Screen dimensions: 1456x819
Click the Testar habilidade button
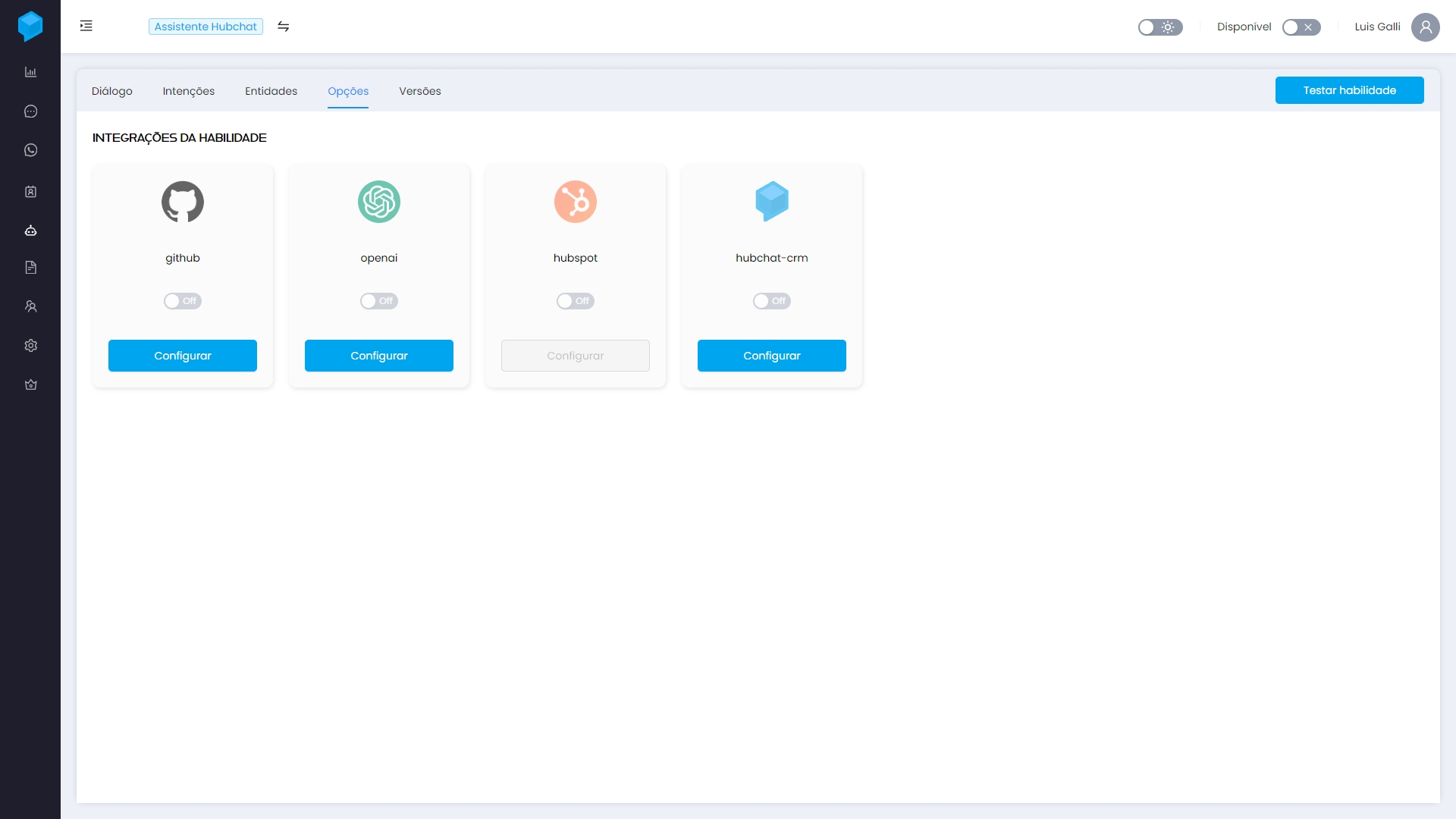[x=1350, y=90]
